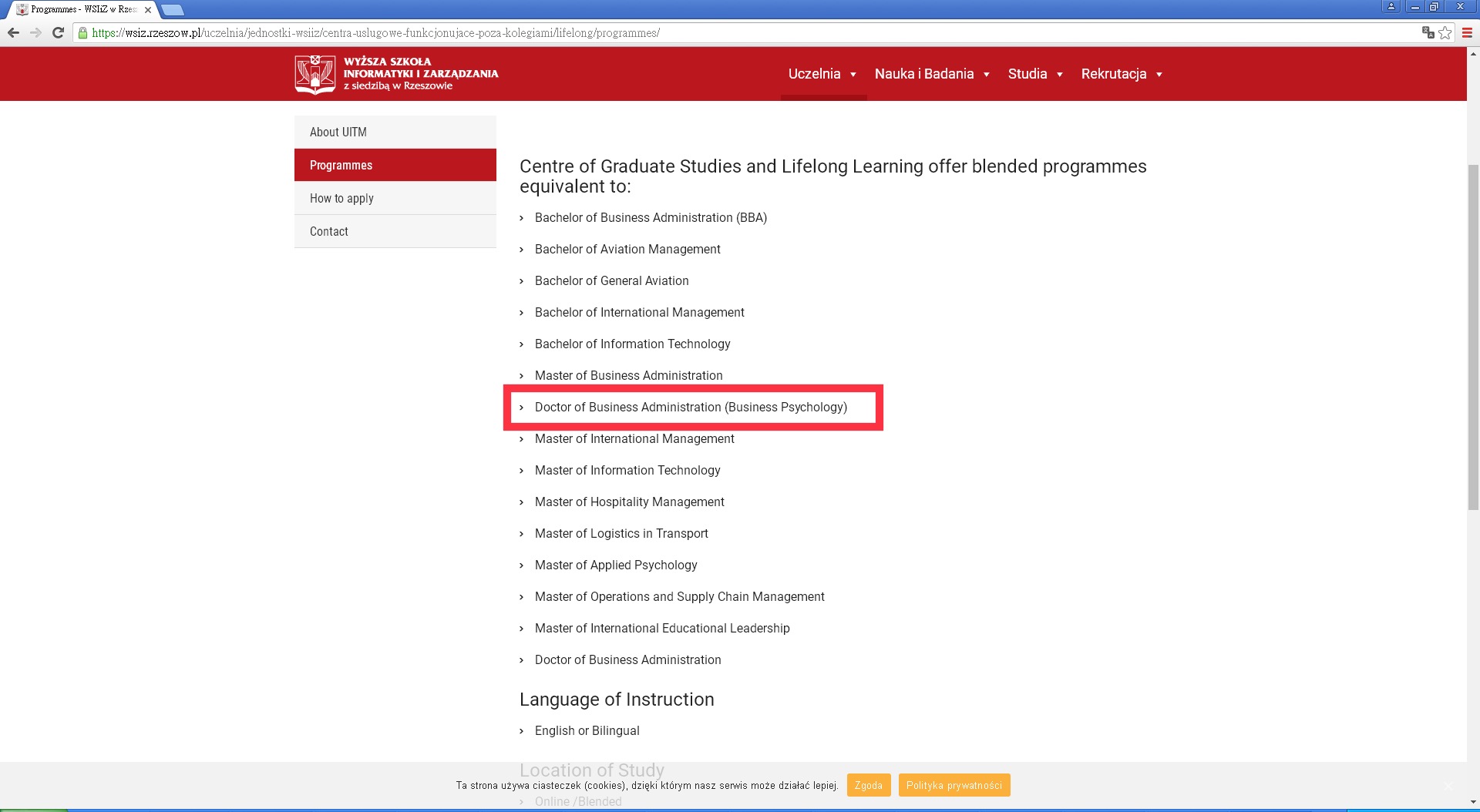Close the Programmes browser tab
The height and width of the screenshot is (812, 1480).
coord(148,10)
